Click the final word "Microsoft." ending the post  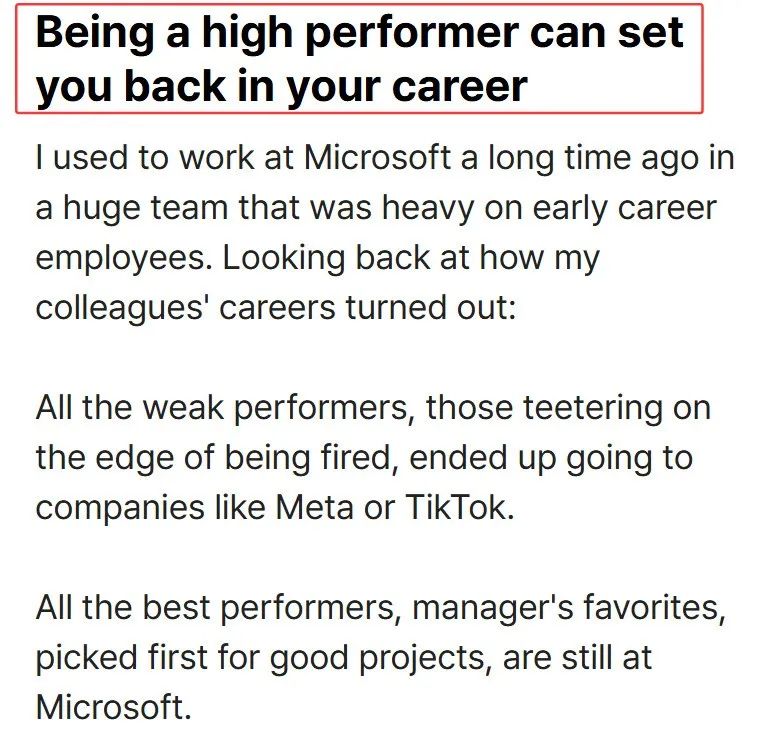(x=113, y=707)
